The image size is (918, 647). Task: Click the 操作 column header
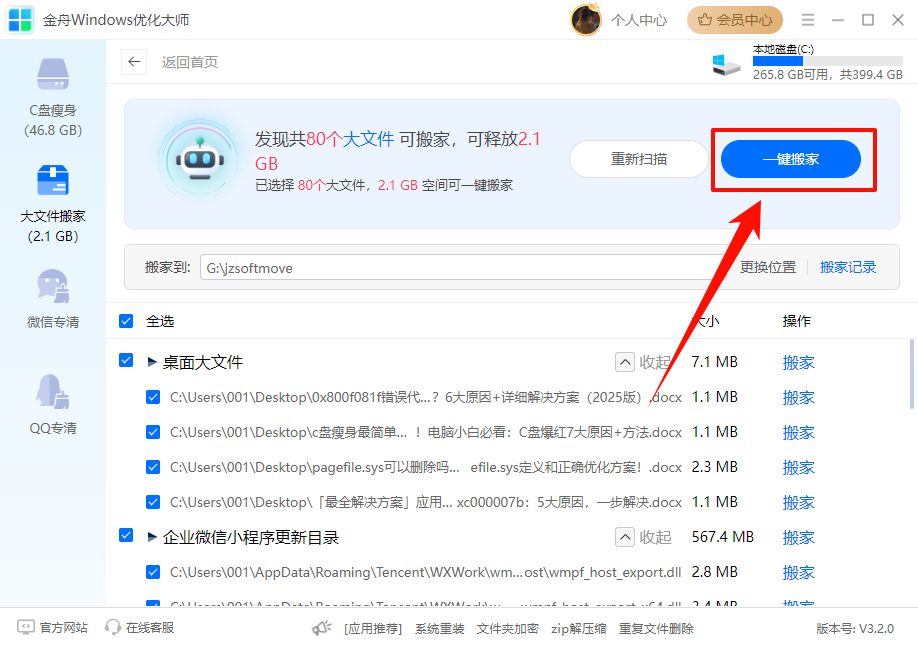pyautogui.click(x=797, y=321)
